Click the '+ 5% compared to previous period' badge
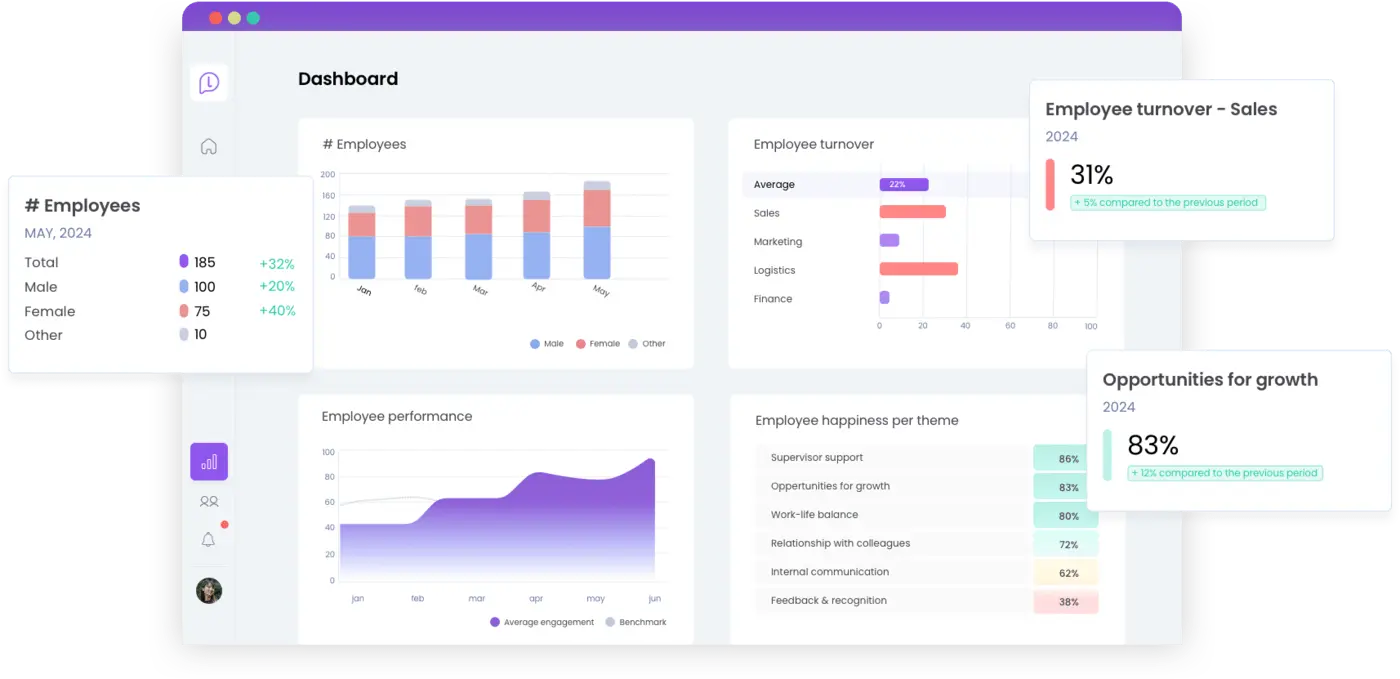 1167,202
